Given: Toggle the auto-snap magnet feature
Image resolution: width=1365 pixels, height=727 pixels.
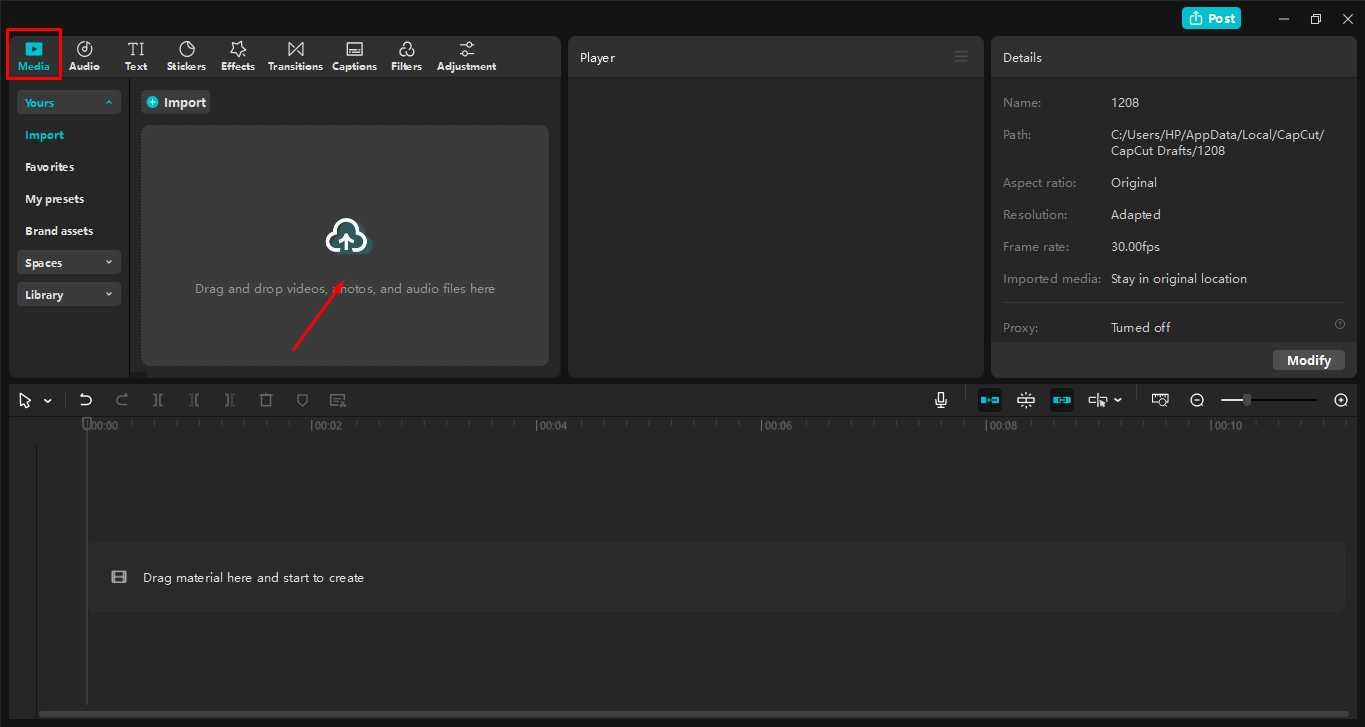Looking at the screenshot, I should pos(1025,399).
